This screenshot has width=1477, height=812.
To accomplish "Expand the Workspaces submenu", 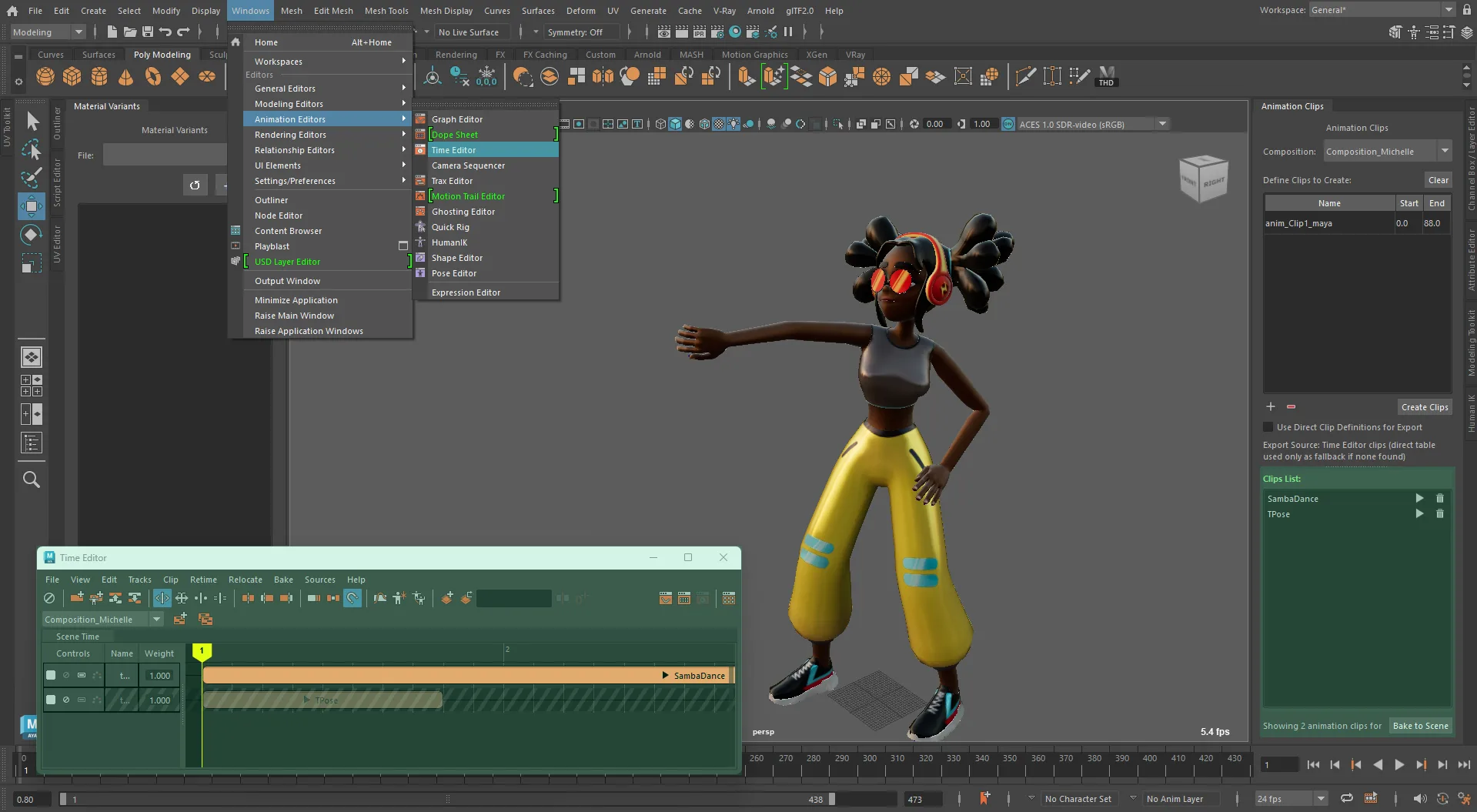I will point(329,62).
